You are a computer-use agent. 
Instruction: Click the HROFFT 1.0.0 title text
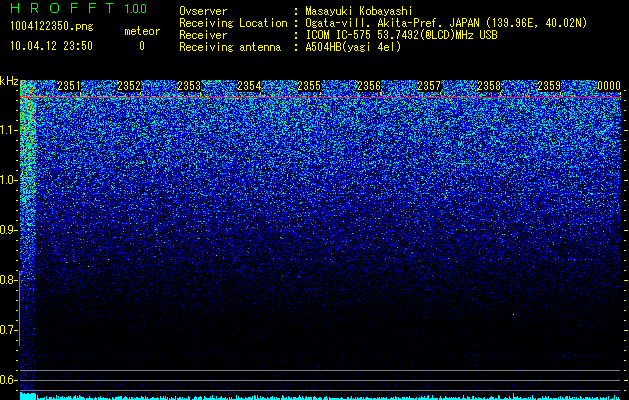[79, 8]
